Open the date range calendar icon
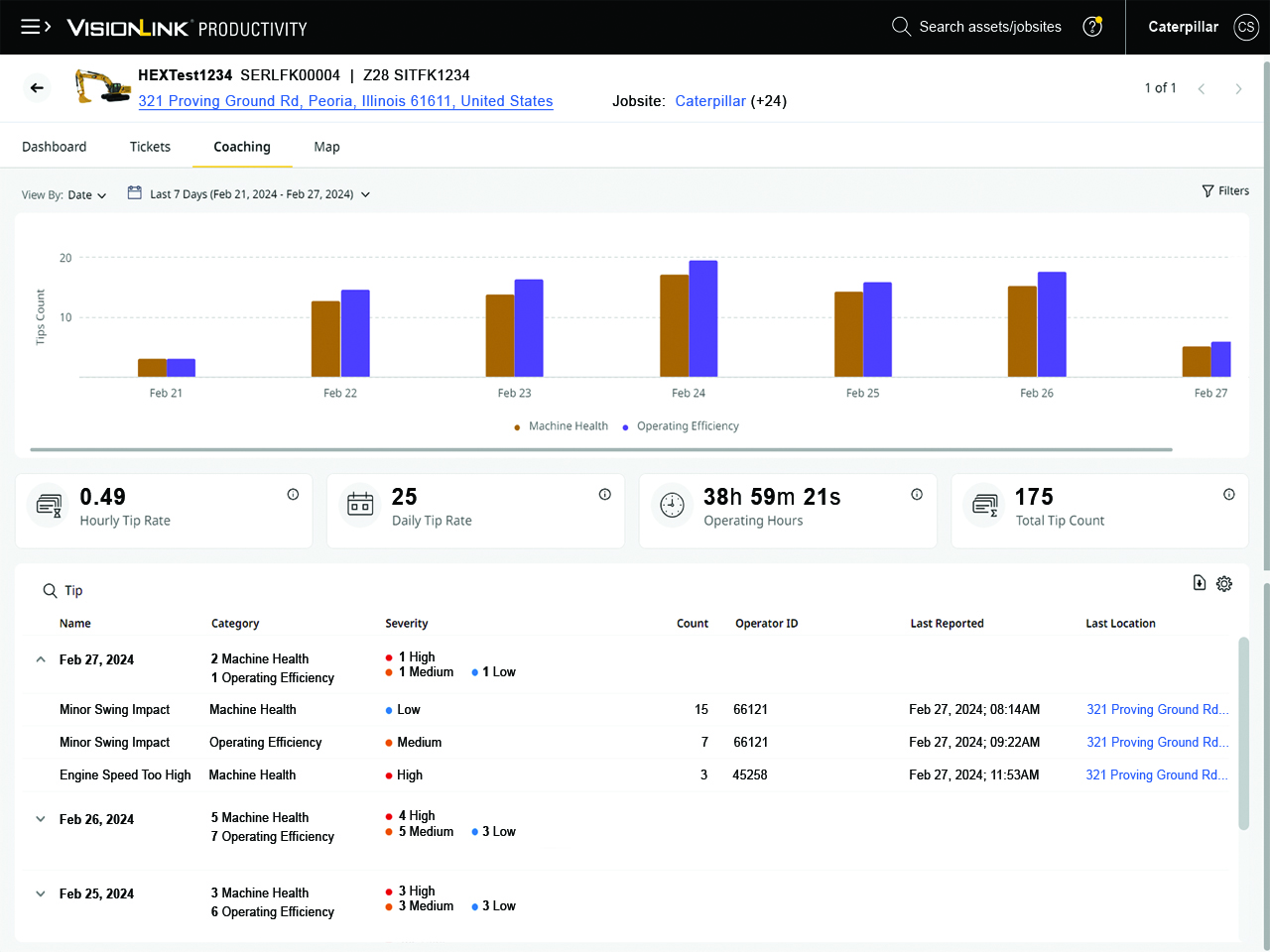 pos(134,191)
